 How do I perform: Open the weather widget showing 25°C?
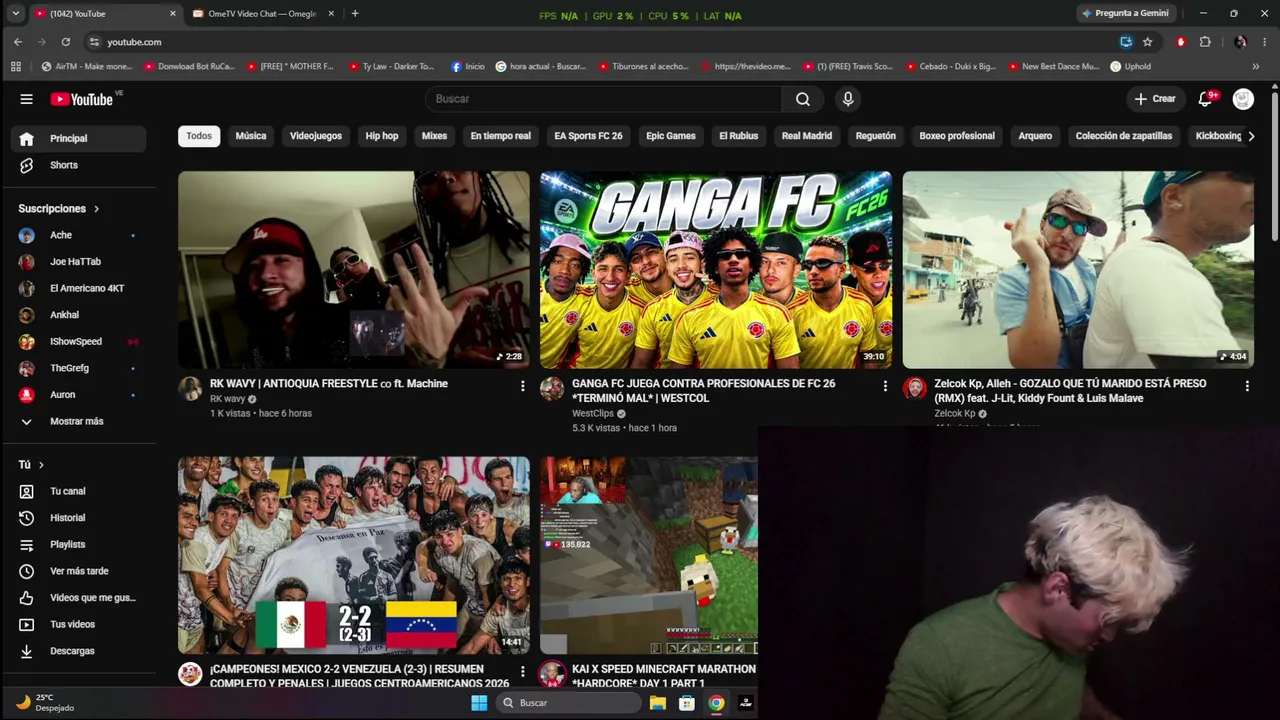pos(45,703)
